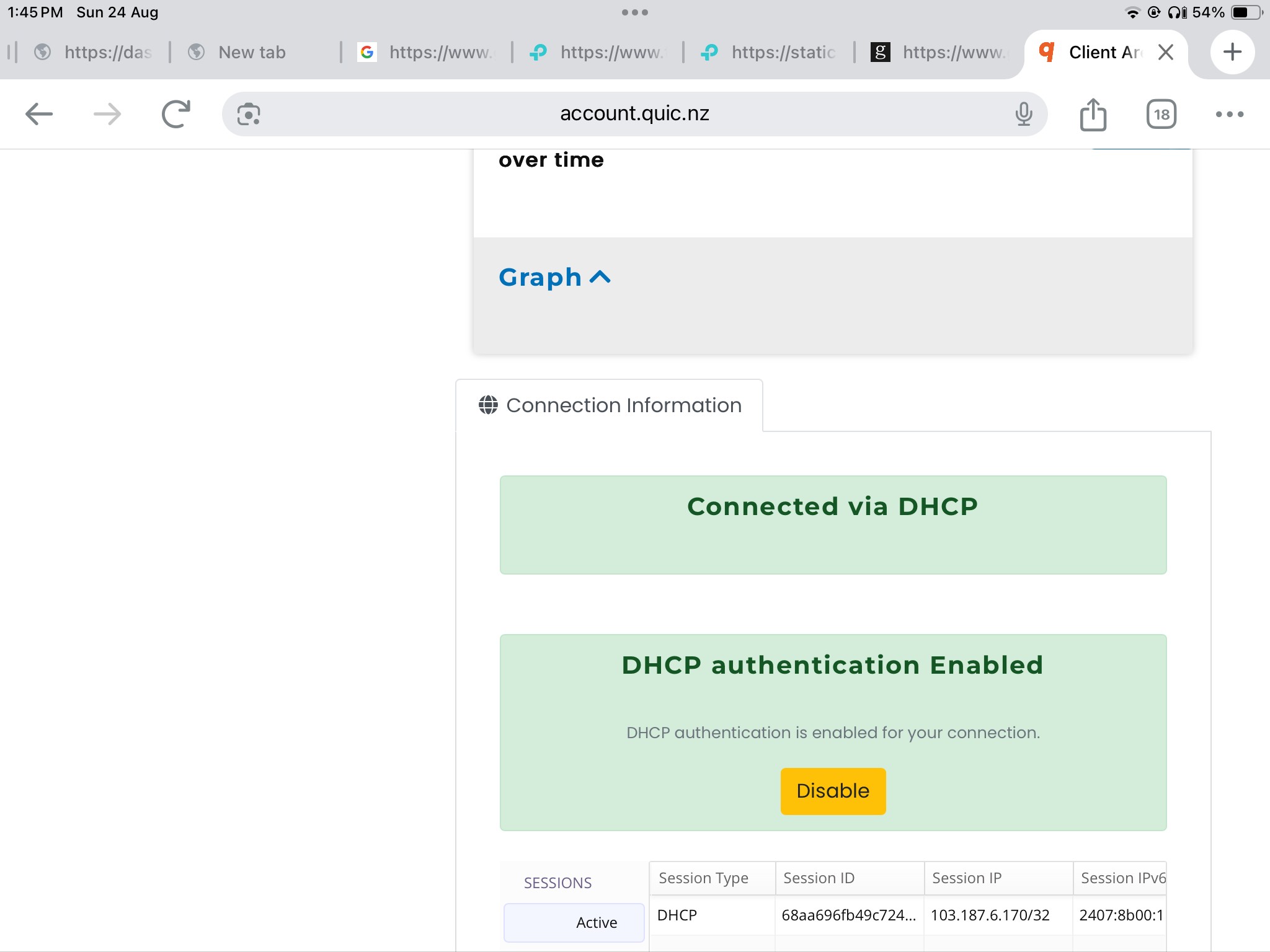Click the Session Type column header
This screenshot has height=952, width=1270.
click(704, 878)
